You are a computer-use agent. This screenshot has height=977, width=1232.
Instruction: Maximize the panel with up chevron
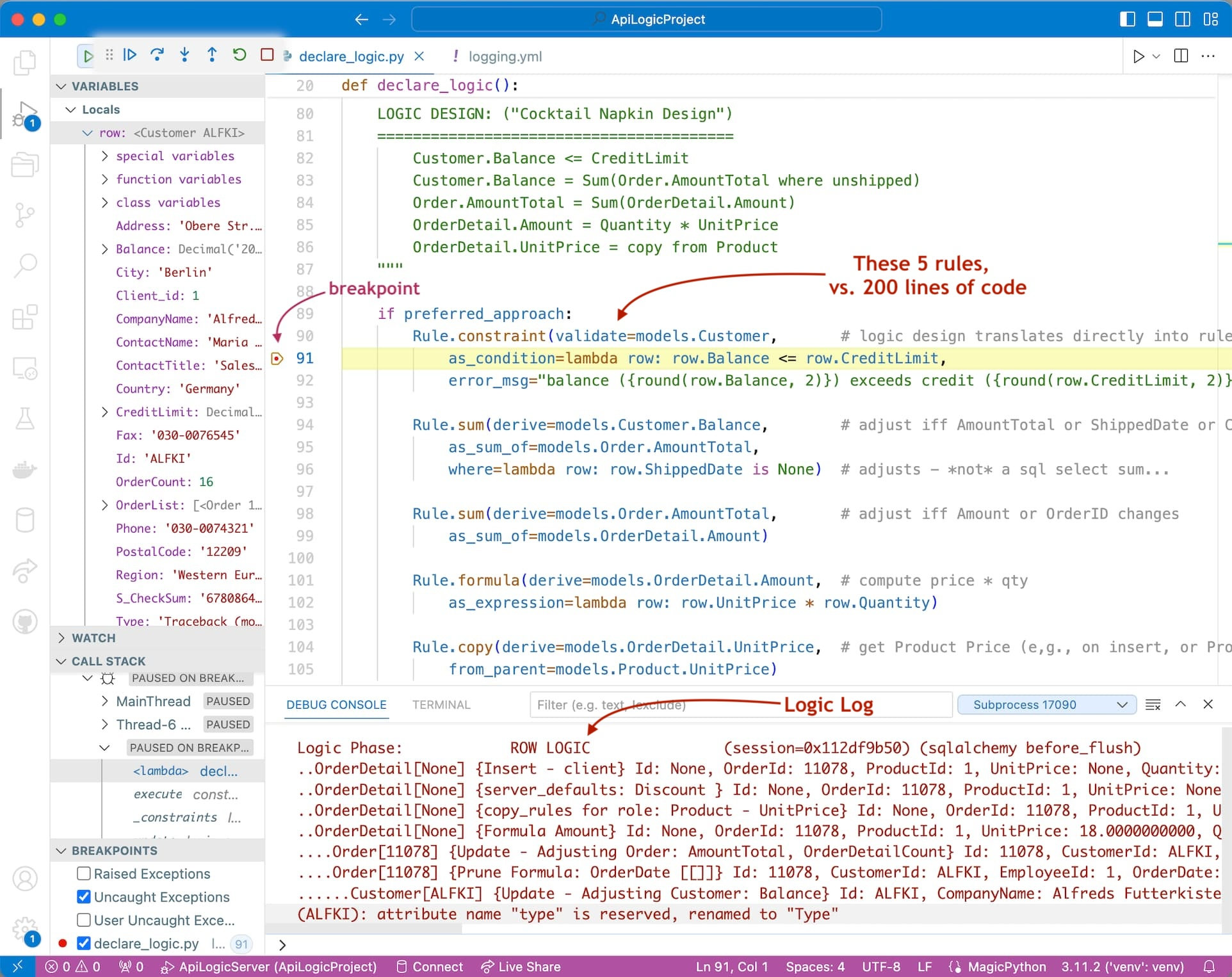(1181, 704)
